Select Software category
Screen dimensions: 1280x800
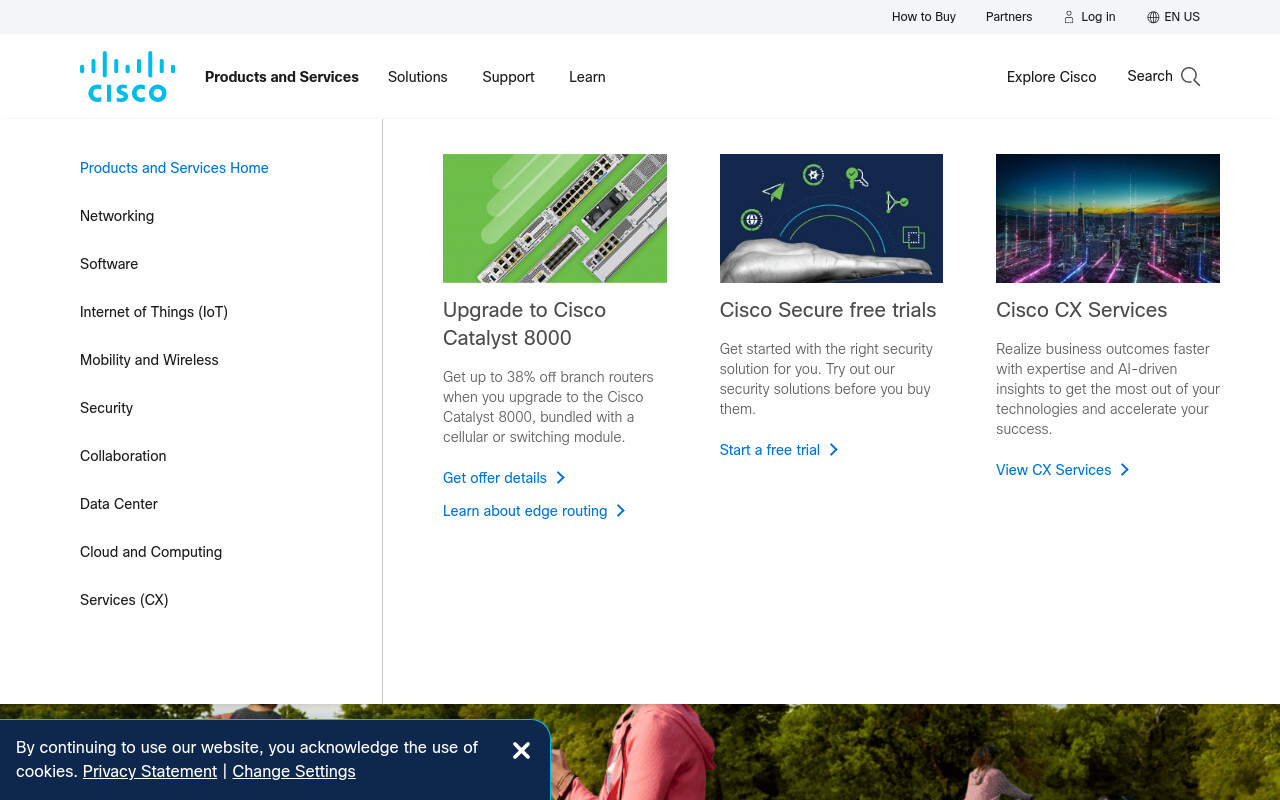pyautogui.click(x=109, y=264)
